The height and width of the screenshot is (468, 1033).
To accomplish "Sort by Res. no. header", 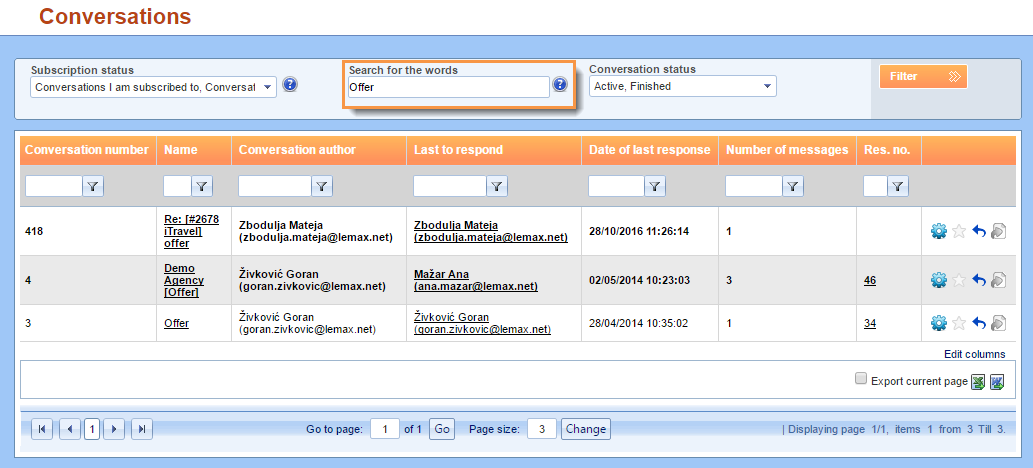I will 887,150.
